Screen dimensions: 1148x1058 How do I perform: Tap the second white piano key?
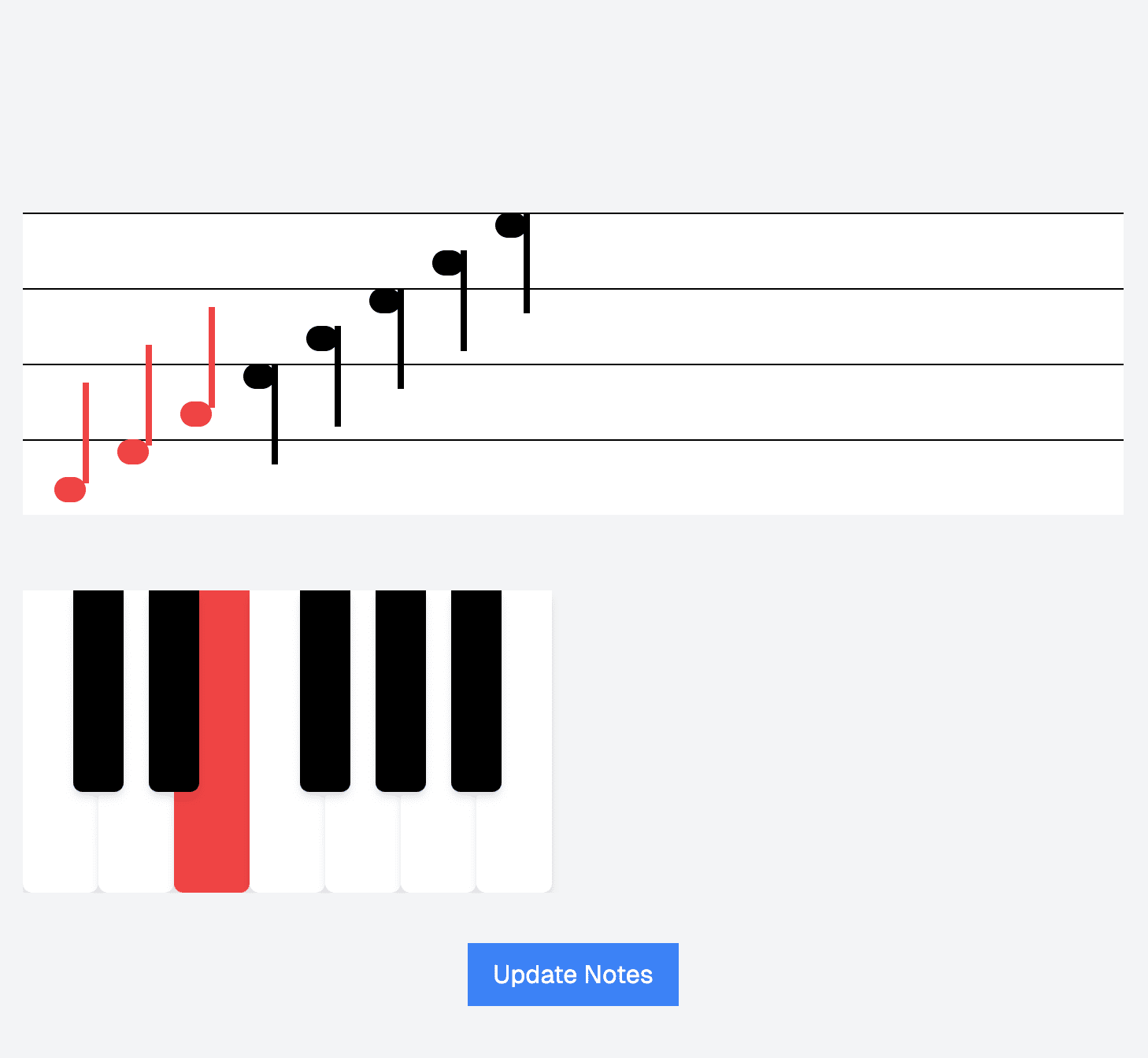[135, 842]
